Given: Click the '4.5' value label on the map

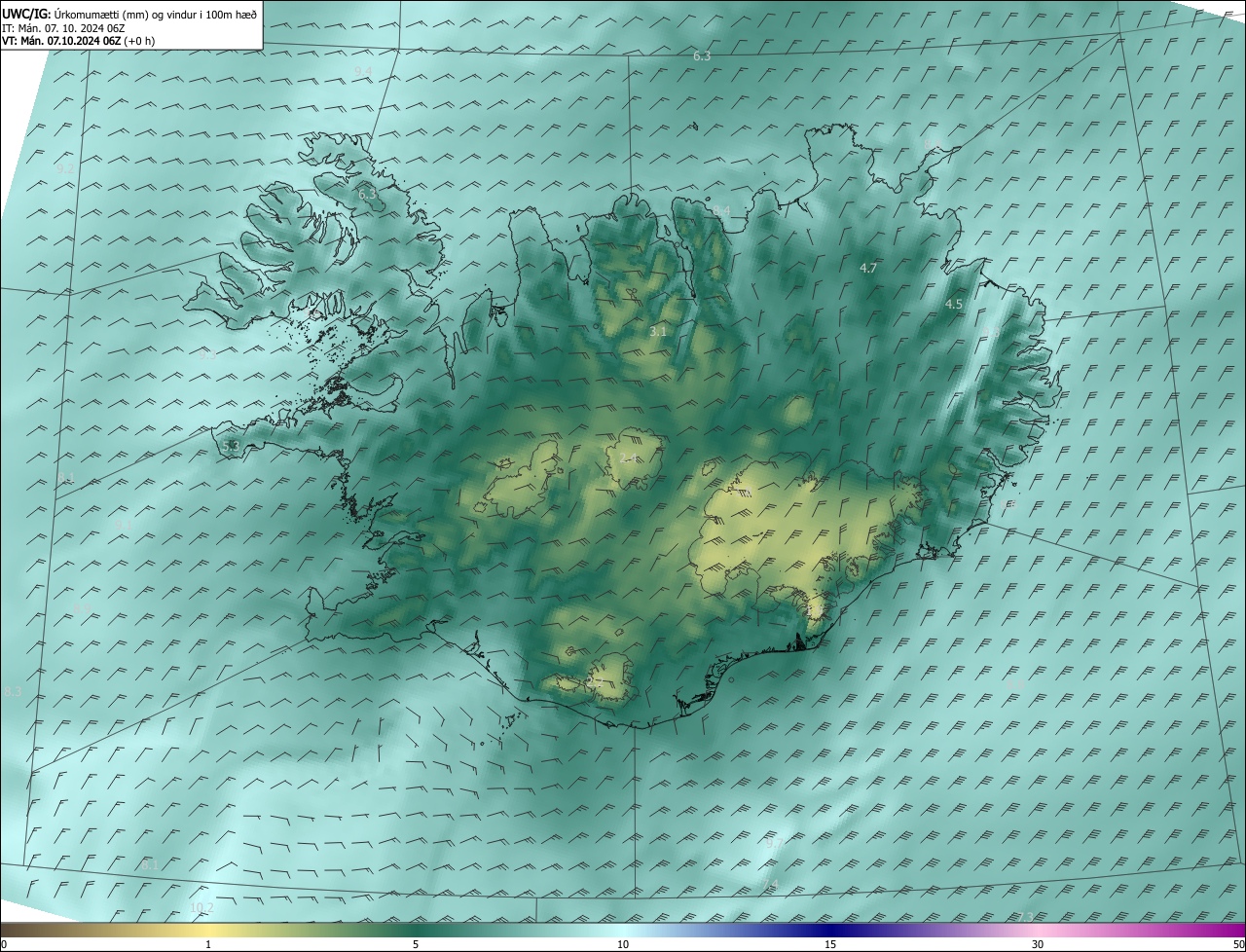Looking at the screenshot, I should 954,304.
